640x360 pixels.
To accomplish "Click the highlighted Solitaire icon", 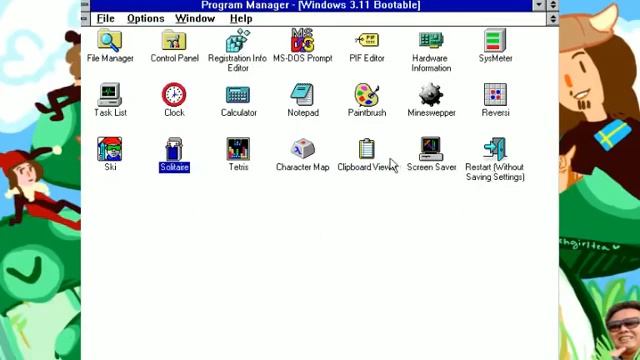I will click(x=174, y=149).
